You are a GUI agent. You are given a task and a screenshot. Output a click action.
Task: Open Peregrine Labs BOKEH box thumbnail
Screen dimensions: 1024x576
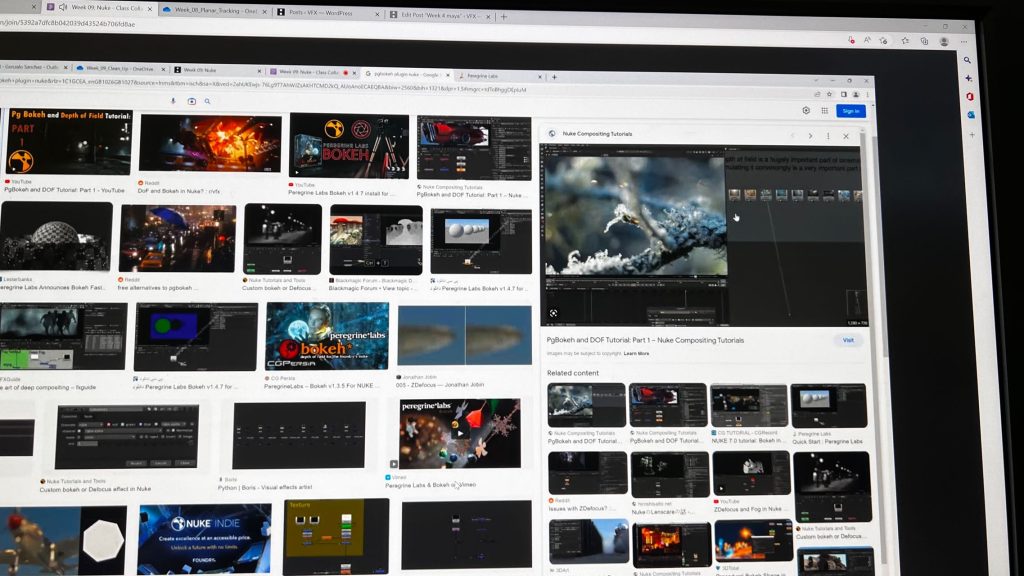coord(349,146)
